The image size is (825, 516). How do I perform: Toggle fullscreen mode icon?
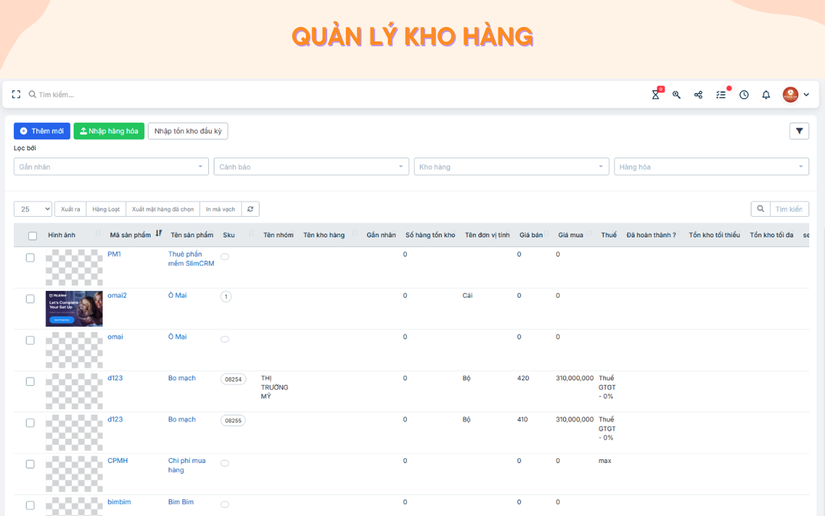16,94
